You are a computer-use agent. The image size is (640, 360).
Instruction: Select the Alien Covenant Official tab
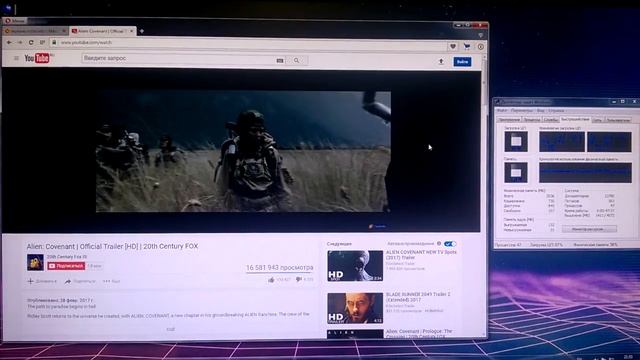click(102, 31)
